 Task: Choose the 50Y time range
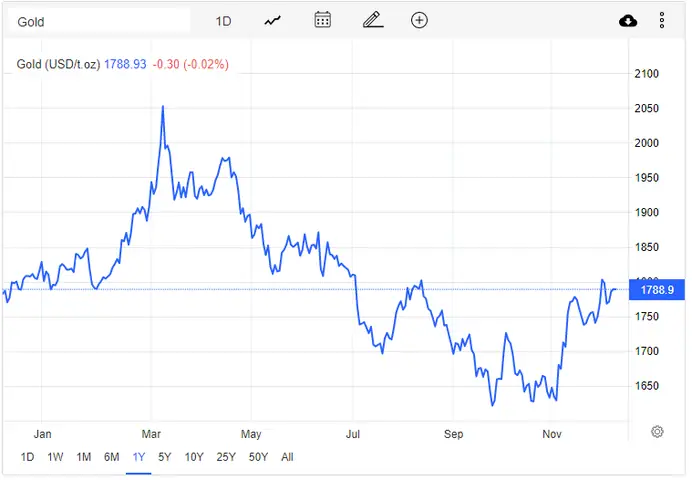[x=258, y=457]
